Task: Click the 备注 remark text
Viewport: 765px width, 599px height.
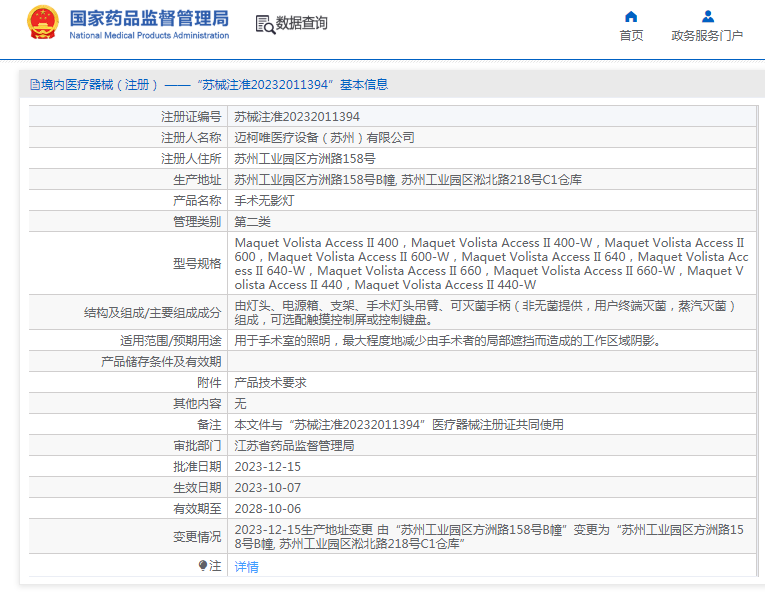Action: 399,424
